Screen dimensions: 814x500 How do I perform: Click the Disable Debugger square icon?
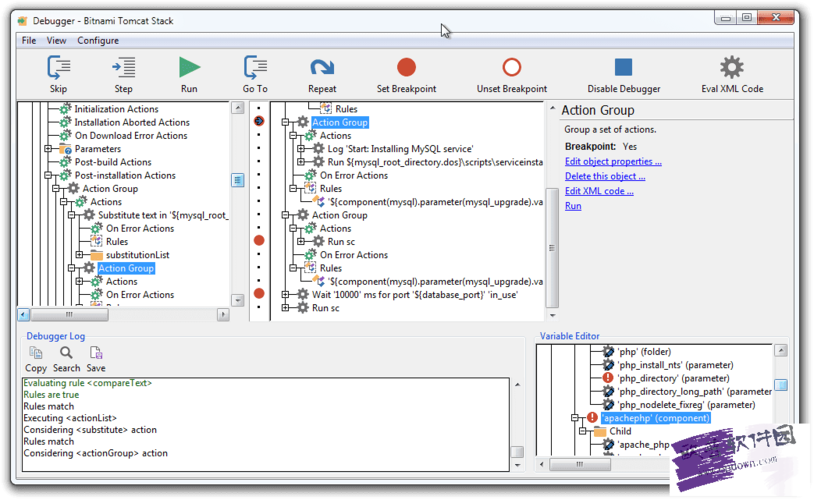(x=623, y=67)
